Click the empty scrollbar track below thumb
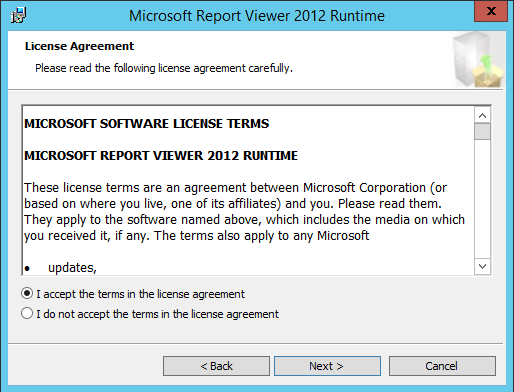 (482, 199)
